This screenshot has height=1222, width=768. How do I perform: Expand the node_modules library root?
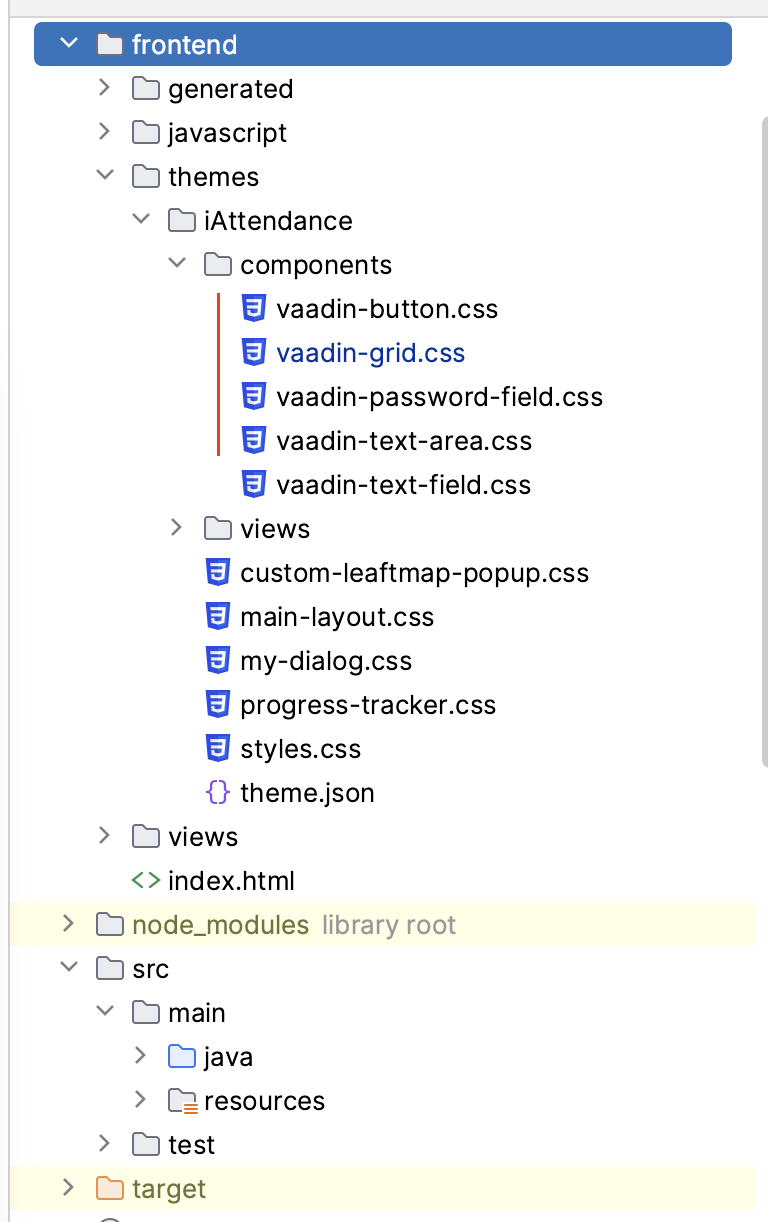point(68,925)
